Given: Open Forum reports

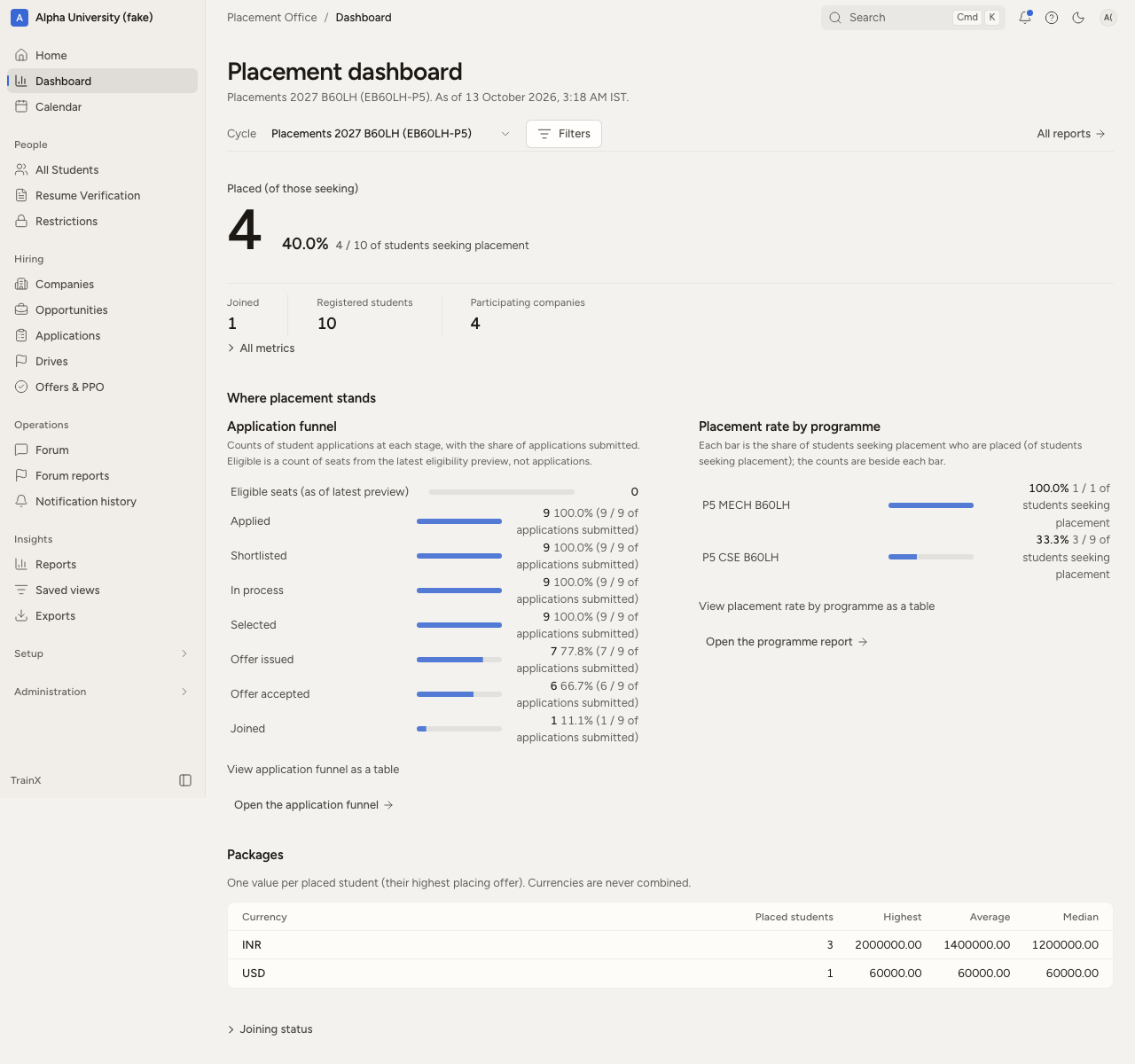Looking at the screenshot, I should click(x=102, y=475).
